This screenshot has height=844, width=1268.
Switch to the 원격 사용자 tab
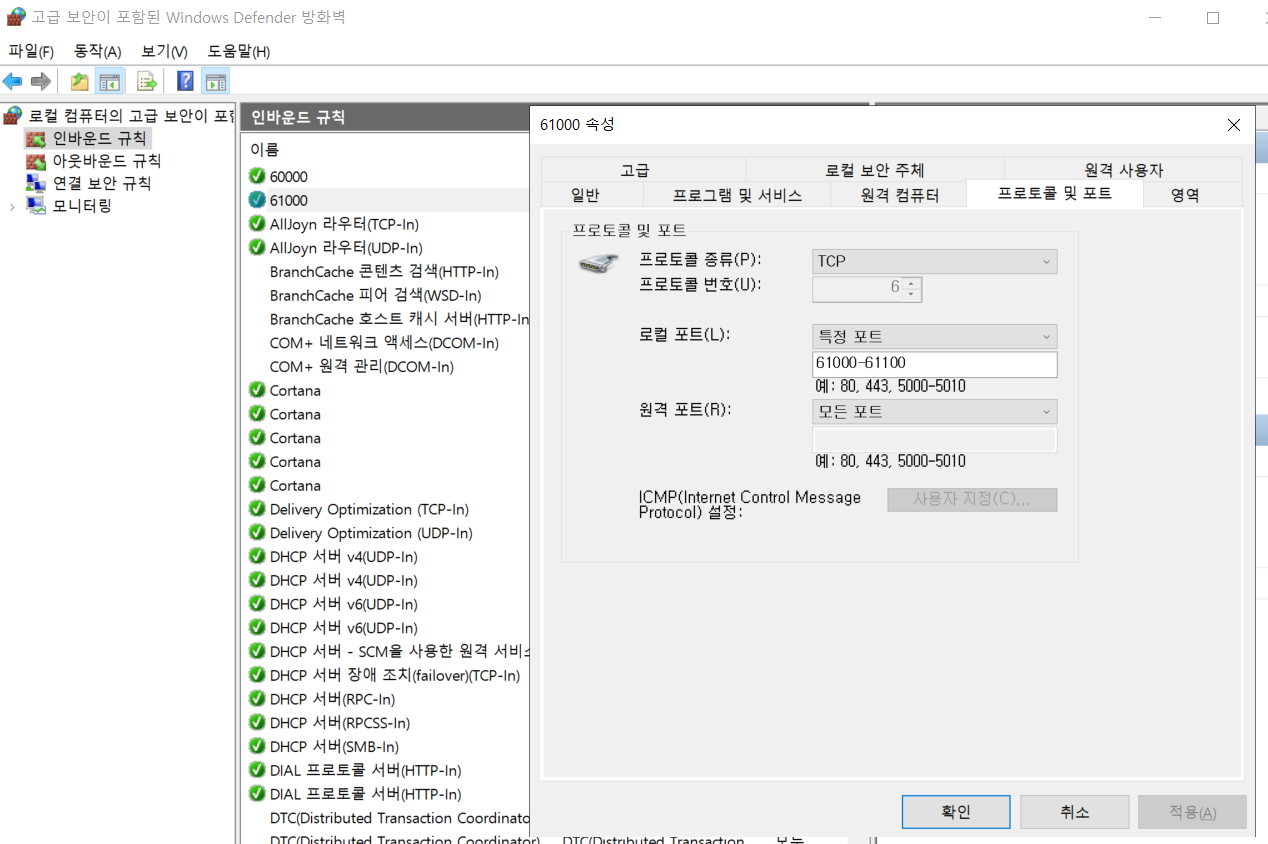[x=1124, y=170]
